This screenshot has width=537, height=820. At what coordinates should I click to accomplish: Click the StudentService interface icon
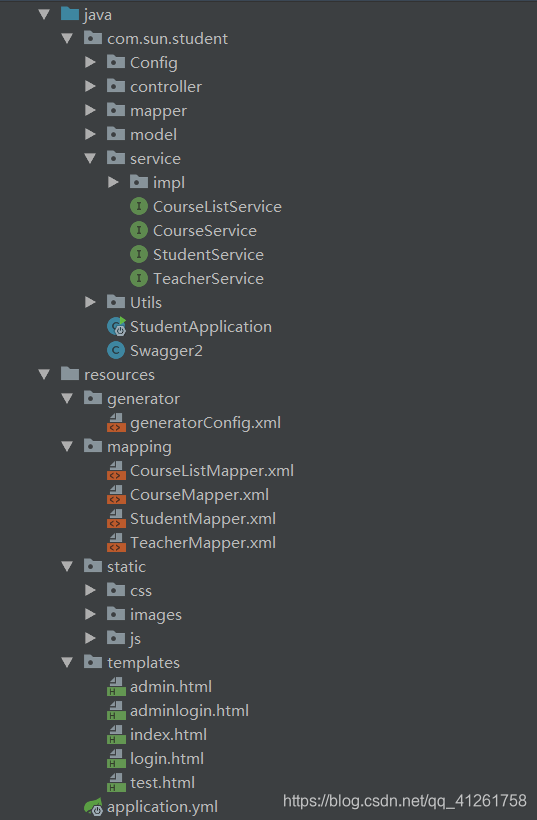pos(139,254)
